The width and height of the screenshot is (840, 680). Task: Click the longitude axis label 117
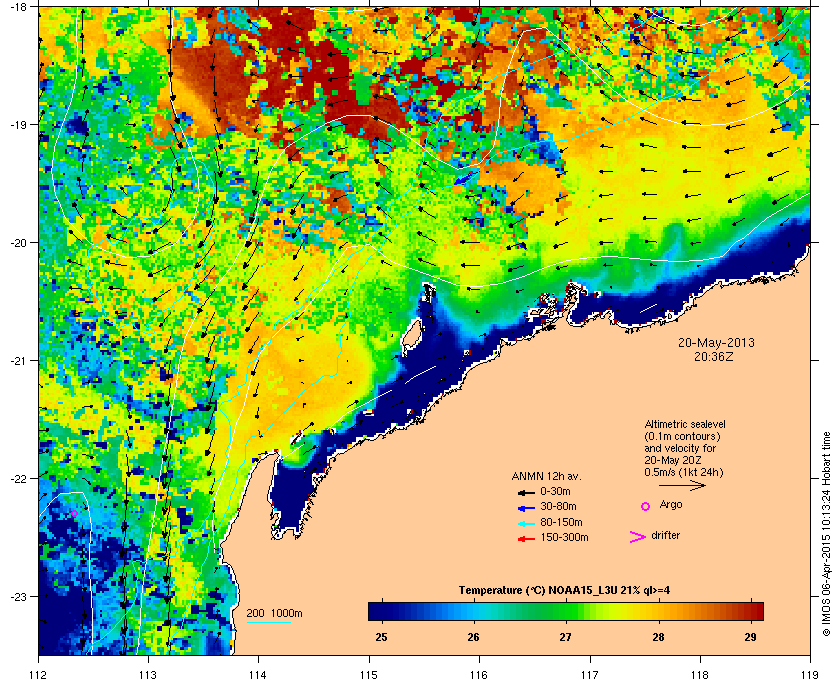pos(590,675)
